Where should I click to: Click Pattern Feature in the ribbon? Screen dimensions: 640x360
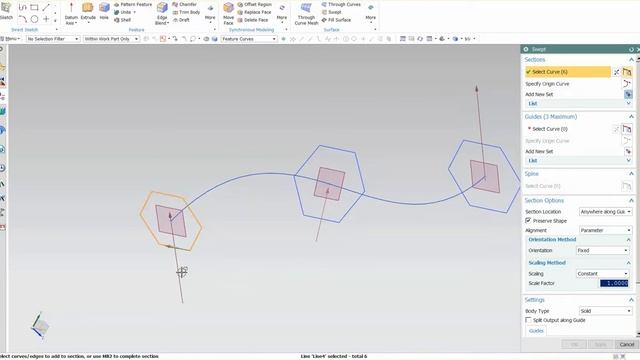133,4
